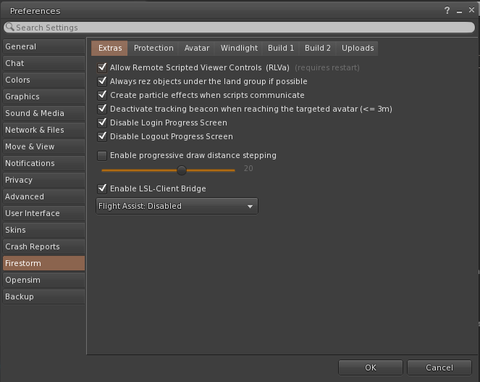
Task: Uncheck Allow Remote Scripted Viewer Controls
Action: click(x=102, y=67)
